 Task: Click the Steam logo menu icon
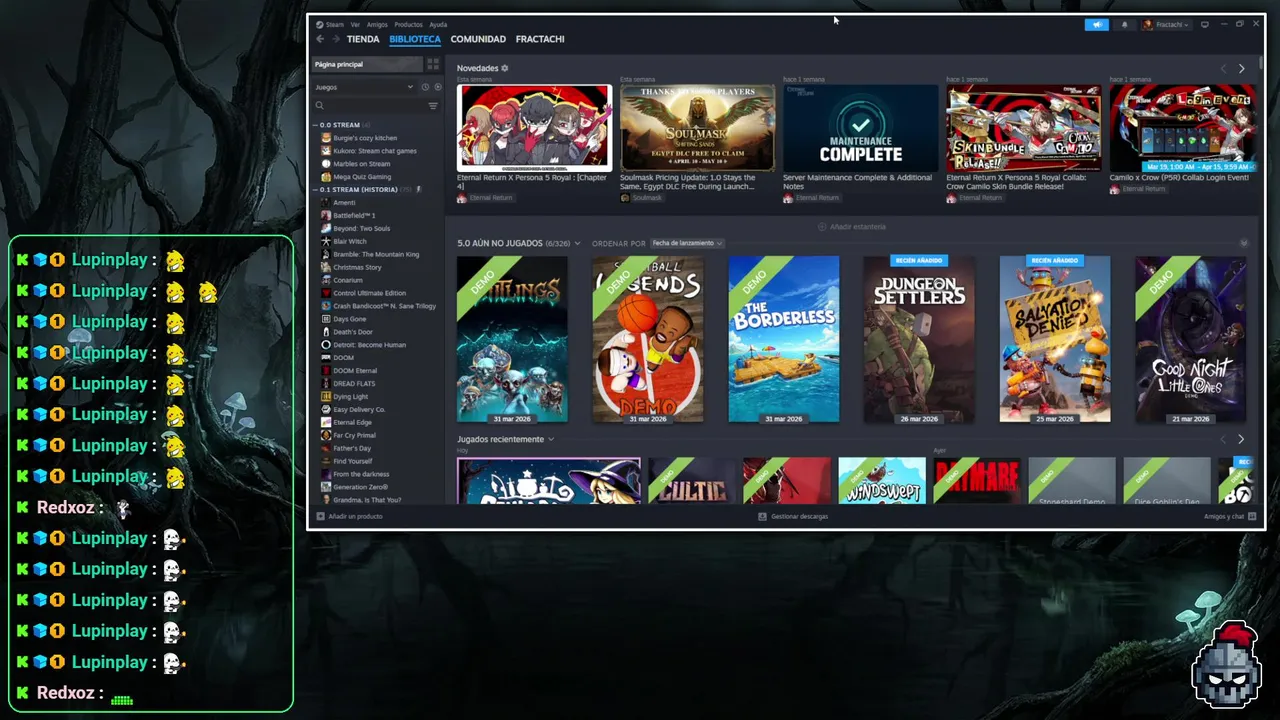click(320, 24)
